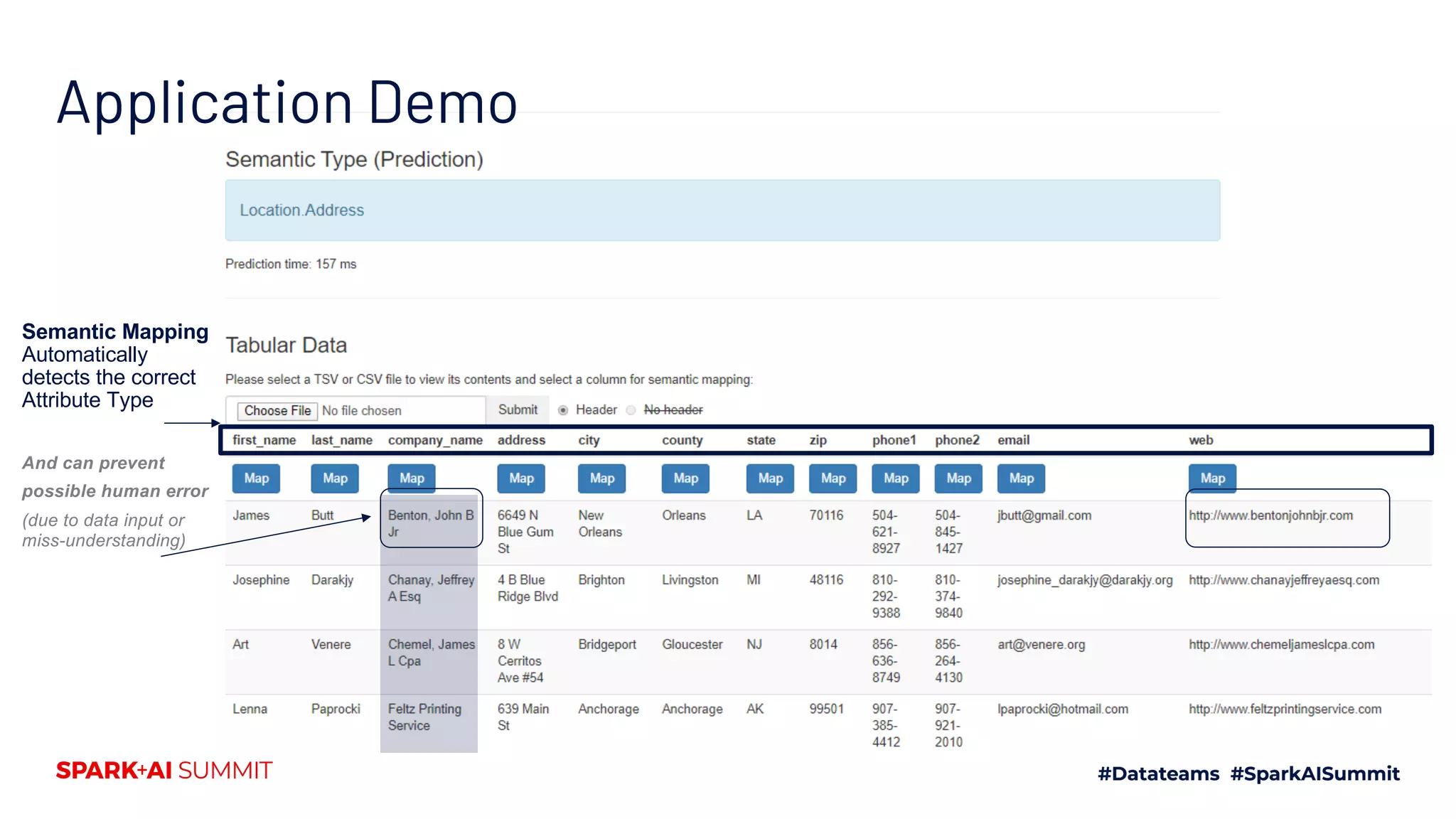Click the cell '8 W Cerritos Ave #54'
The height and width of the screenshot is (819, 1456).
pyautogui.click(x=520, y=661)
